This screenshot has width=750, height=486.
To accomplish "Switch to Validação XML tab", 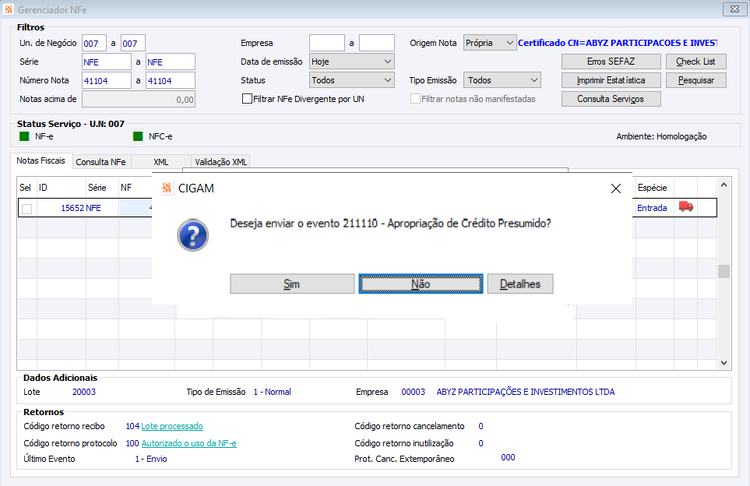I will tap(221, 162).
